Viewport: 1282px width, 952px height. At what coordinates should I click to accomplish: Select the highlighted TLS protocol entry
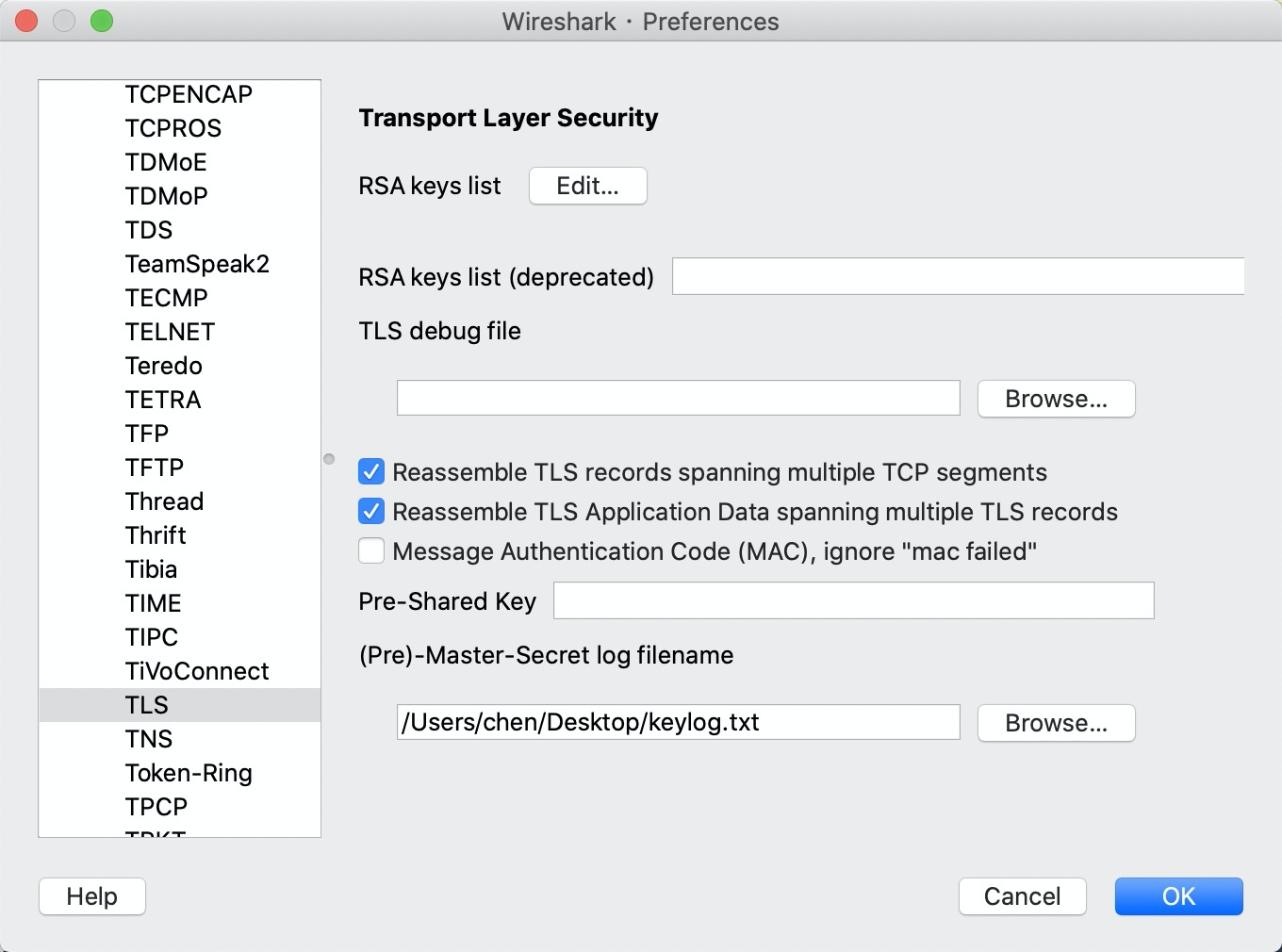[x=179, y=705]
